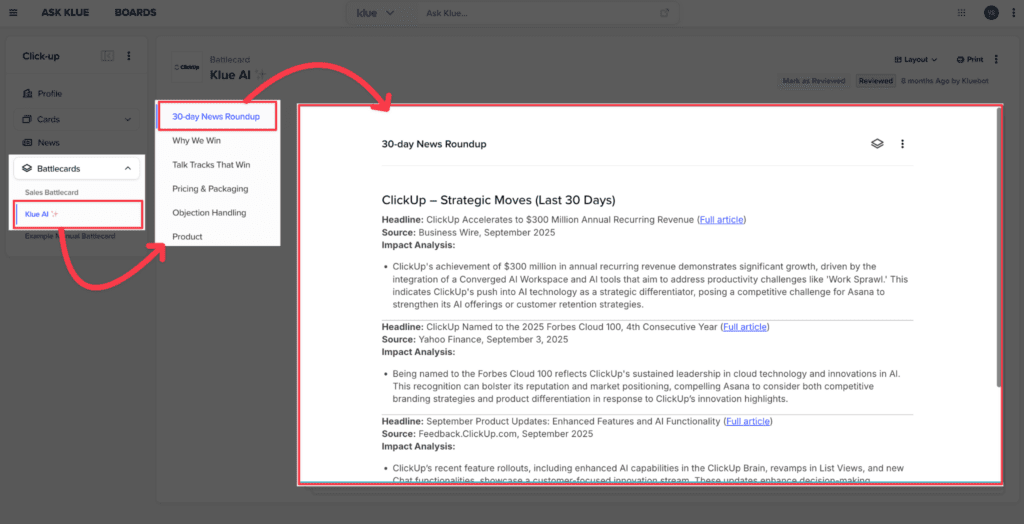Open the Example Manual Battlecard
This screenshot has height=524, width=1024.
71,236
